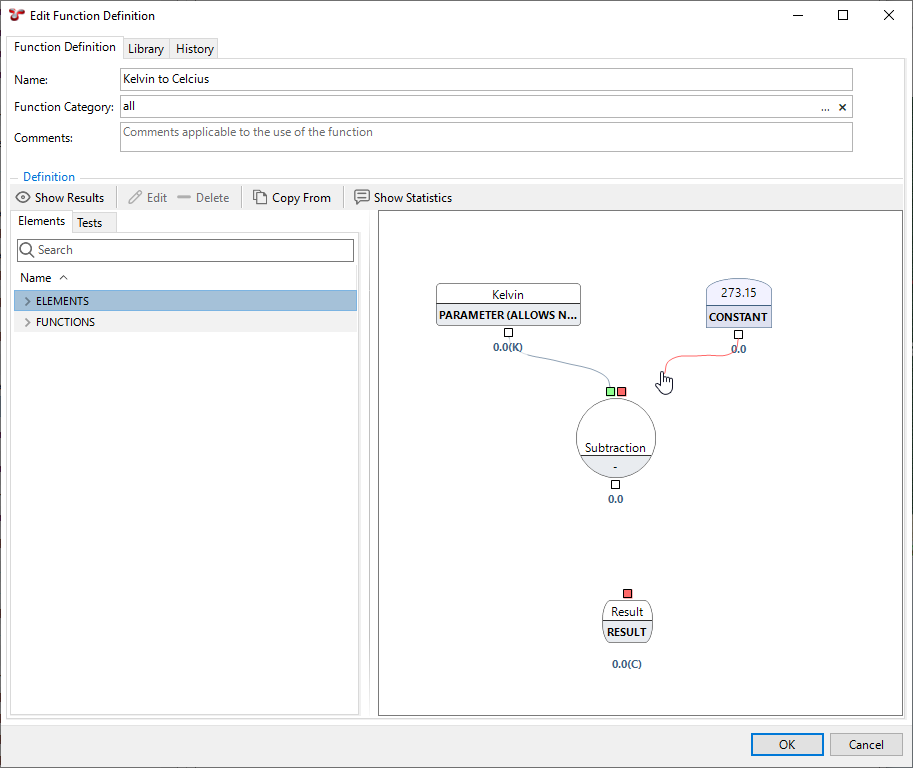Open Function Category browse ellipsis
This screenshot has width=913, height=768.
coord(825,107)
